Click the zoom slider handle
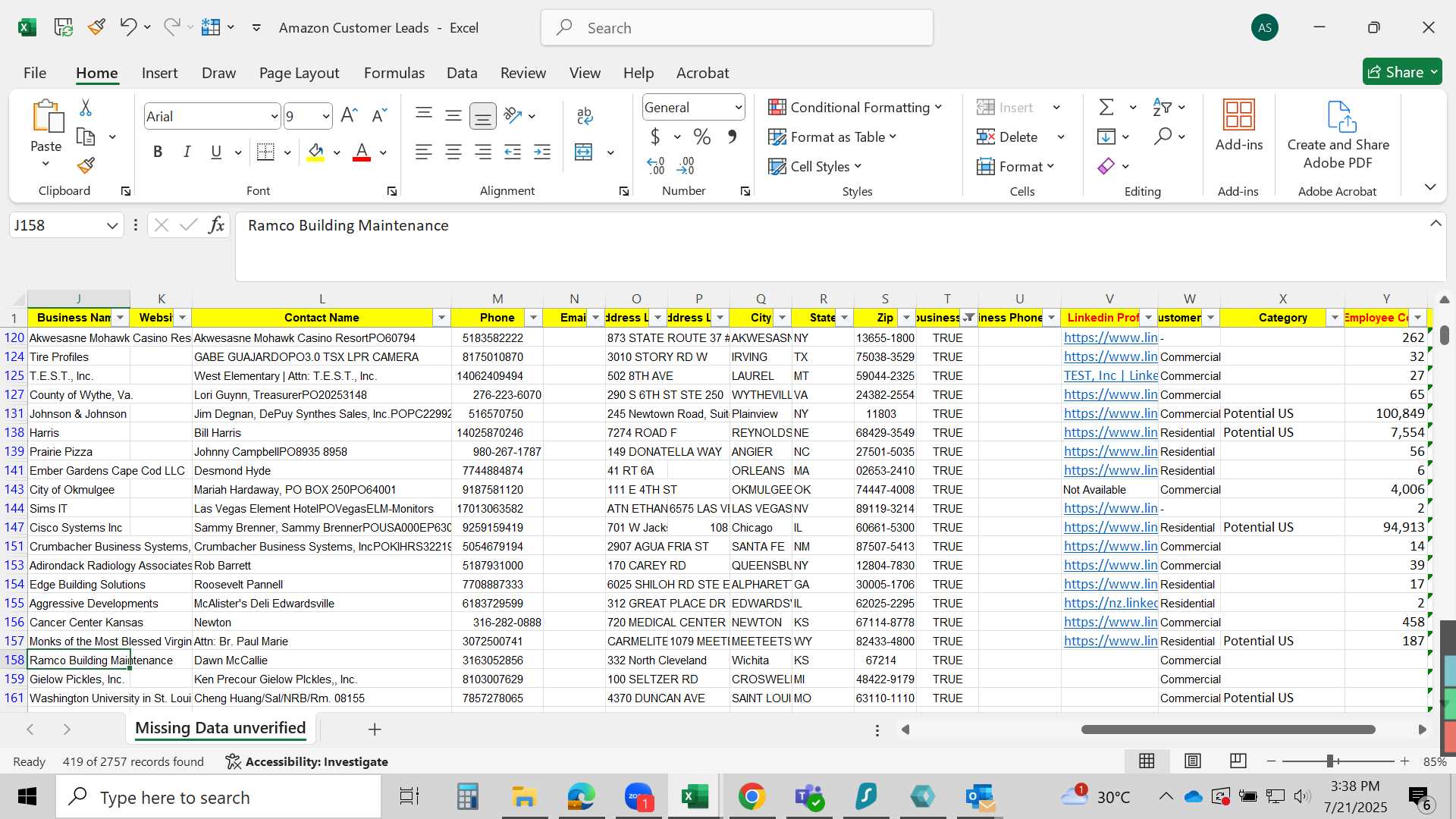 [1330, 761]
